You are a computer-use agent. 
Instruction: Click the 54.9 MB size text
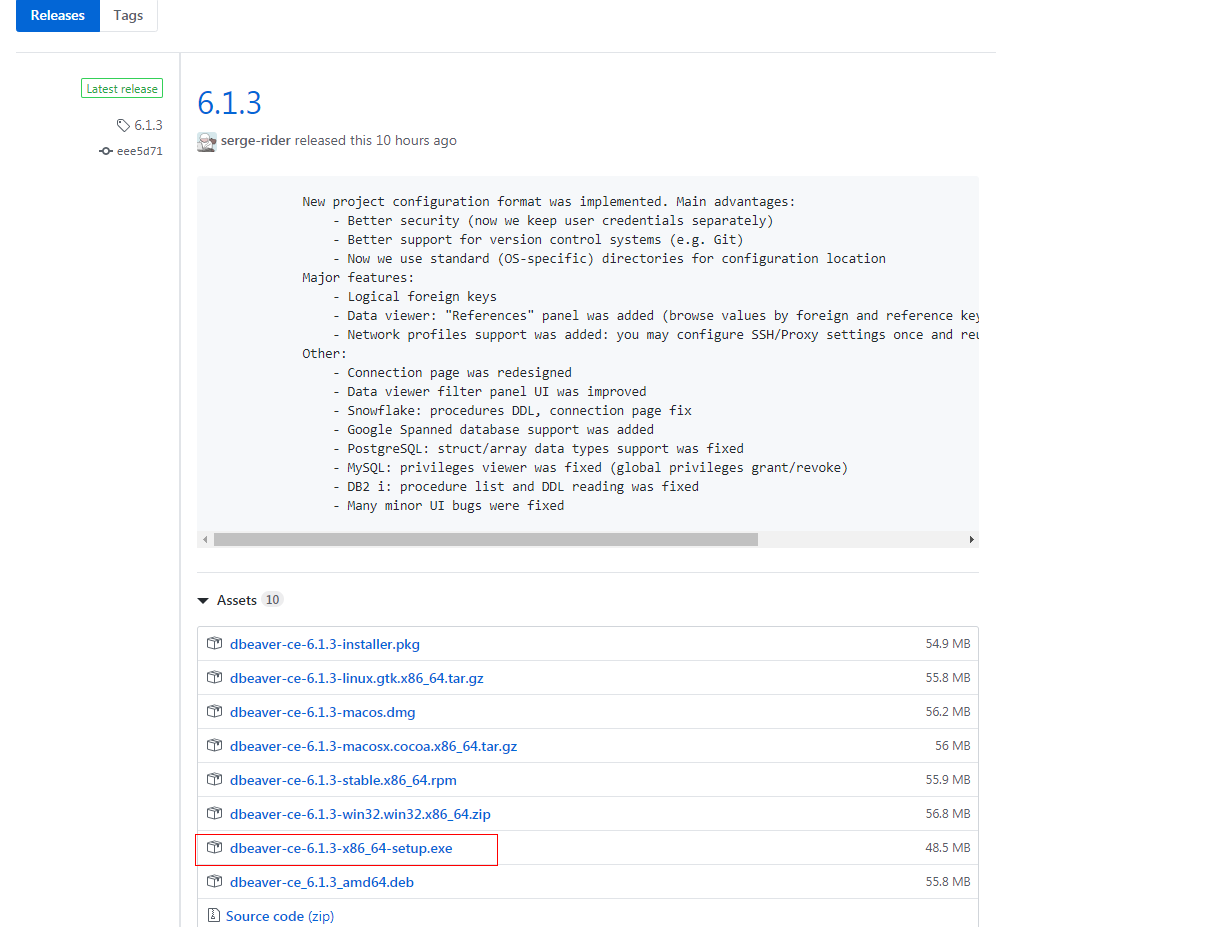click(947, 644)
